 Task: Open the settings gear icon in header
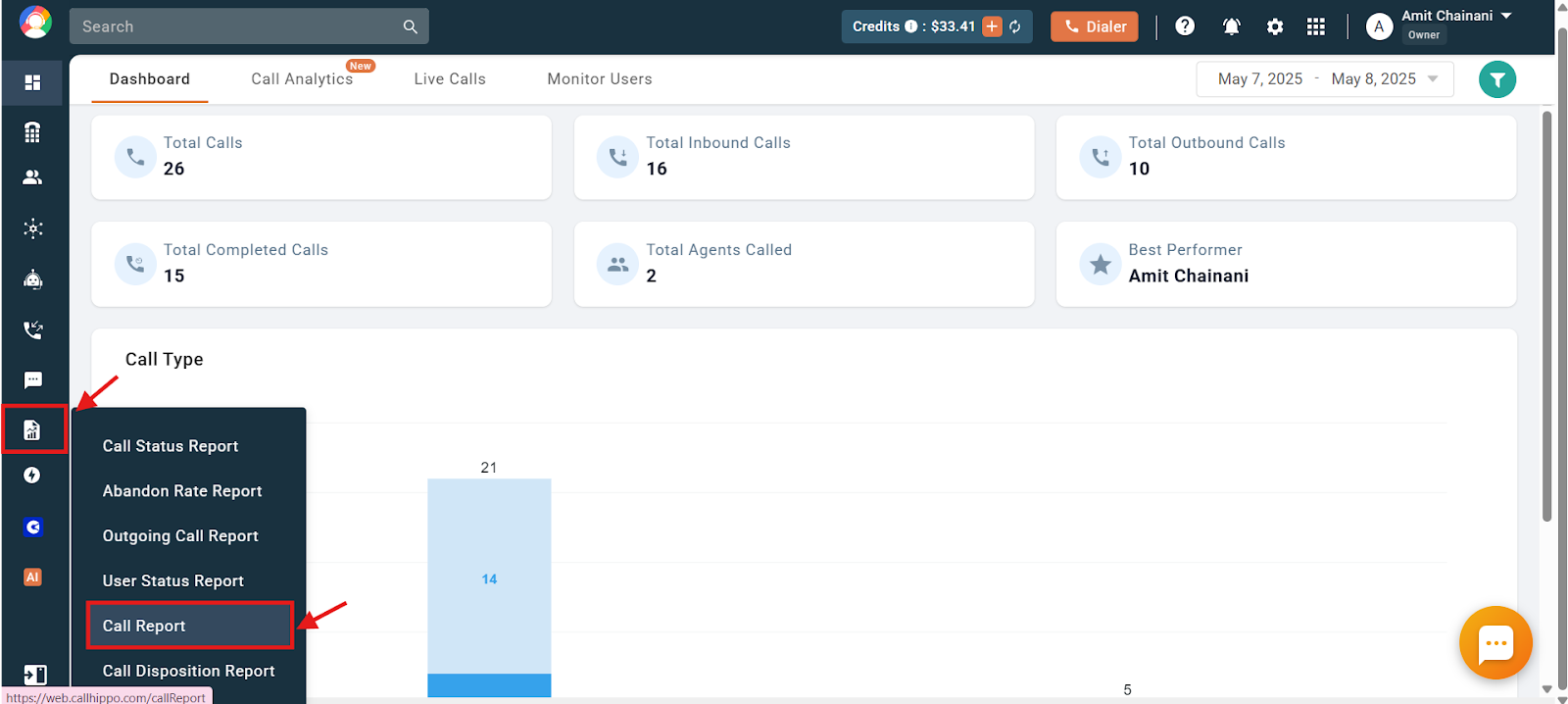tap(1274, 26)
